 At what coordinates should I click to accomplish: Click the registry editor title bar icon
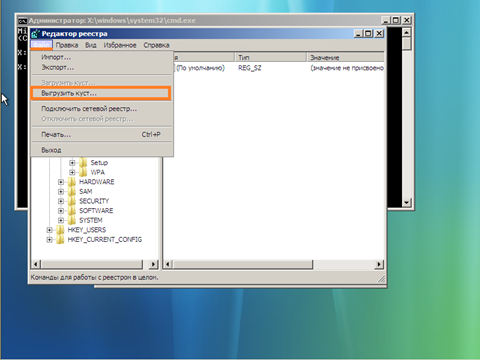[x=35, y=34]
